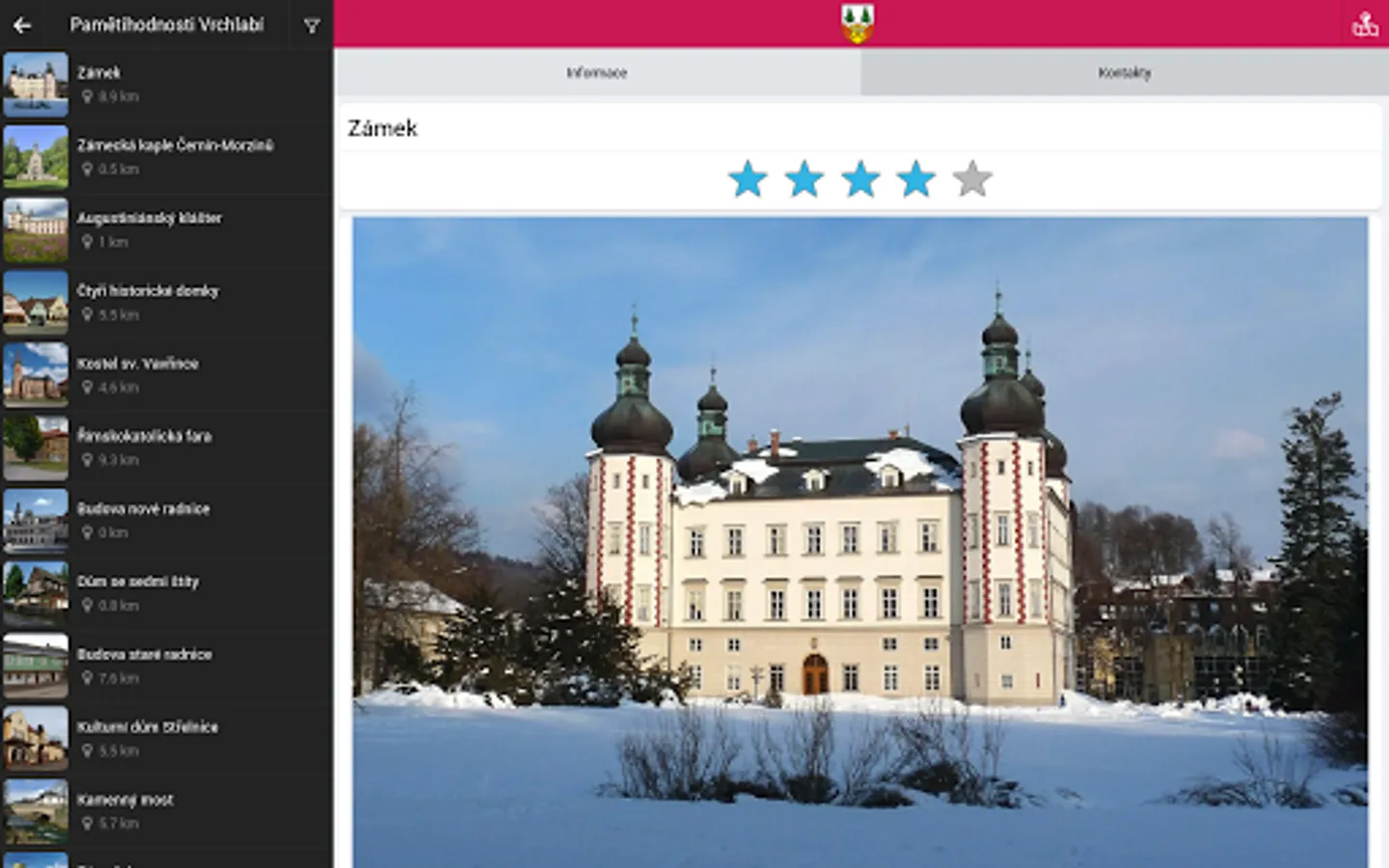Click the Zámek detail heading

pos(383,128)
